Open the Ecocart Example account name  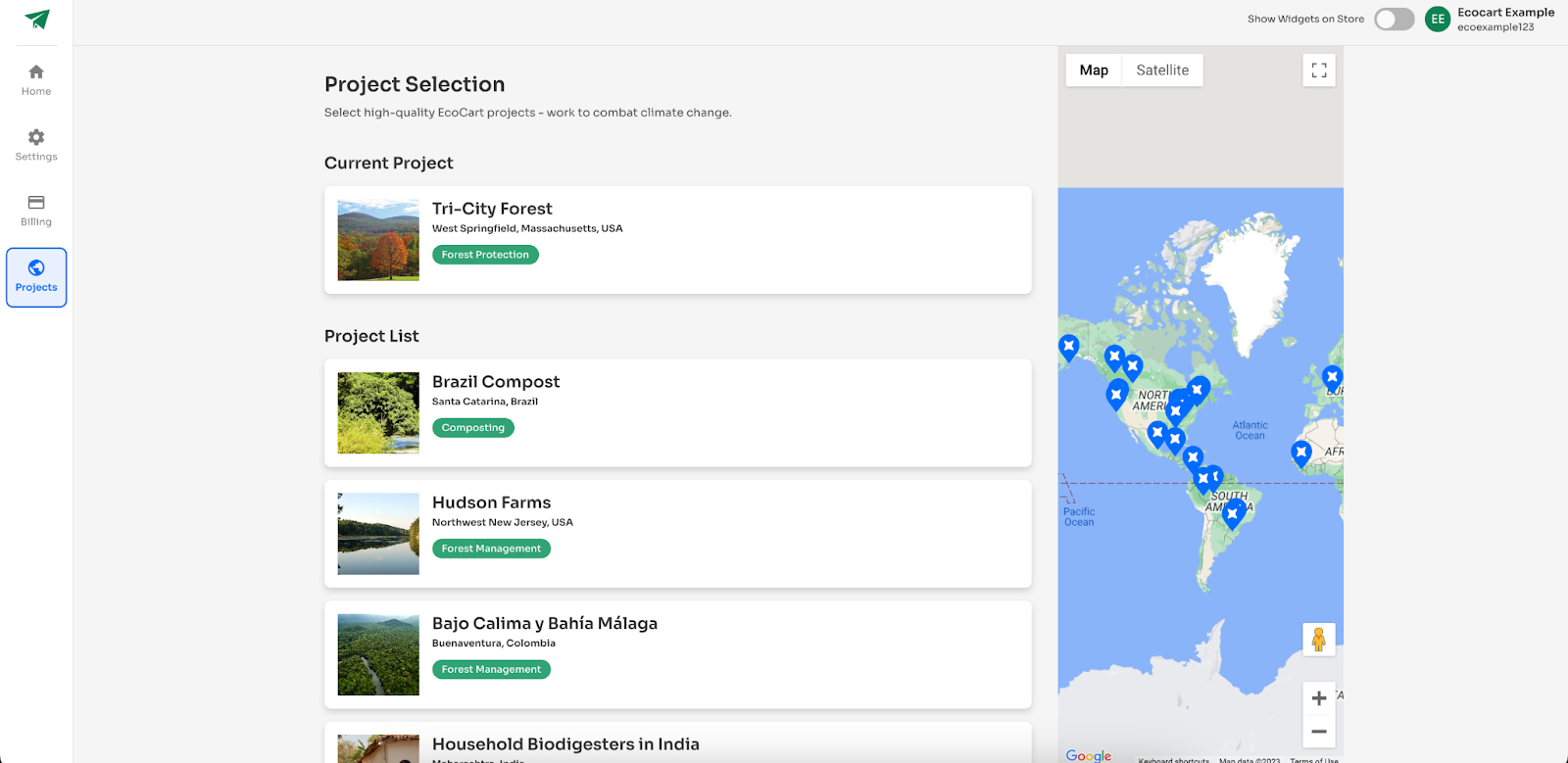(1505, 13)
